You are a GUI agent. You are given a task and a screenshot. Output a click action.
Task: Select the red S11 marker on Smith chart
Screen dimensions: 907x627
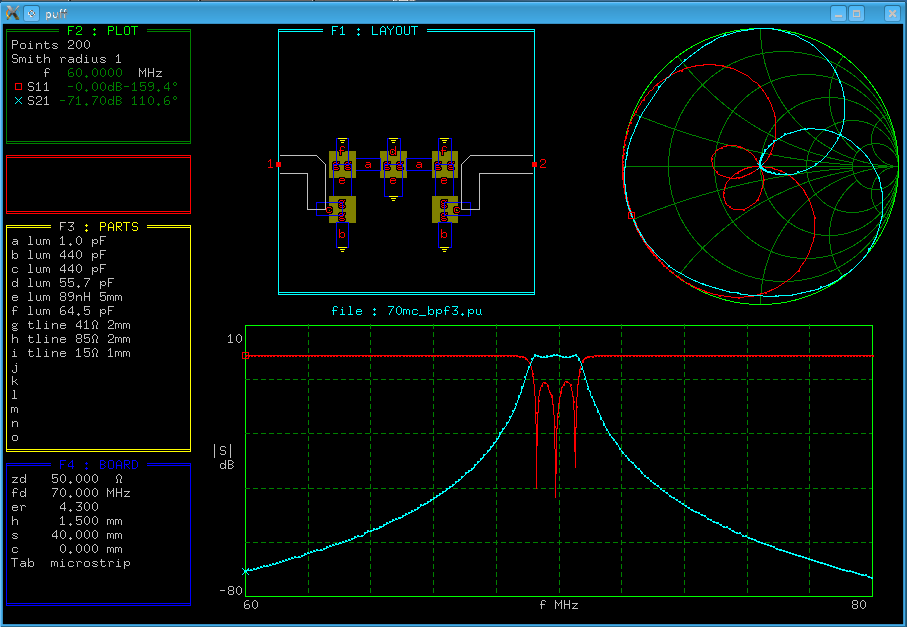pos(631,215)
